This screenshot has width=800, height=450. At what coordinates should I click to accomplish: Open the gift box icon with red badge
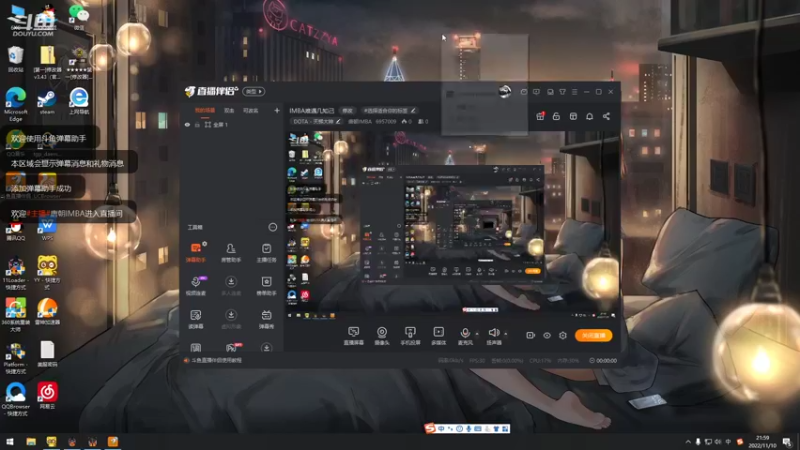tap(540, 116)
